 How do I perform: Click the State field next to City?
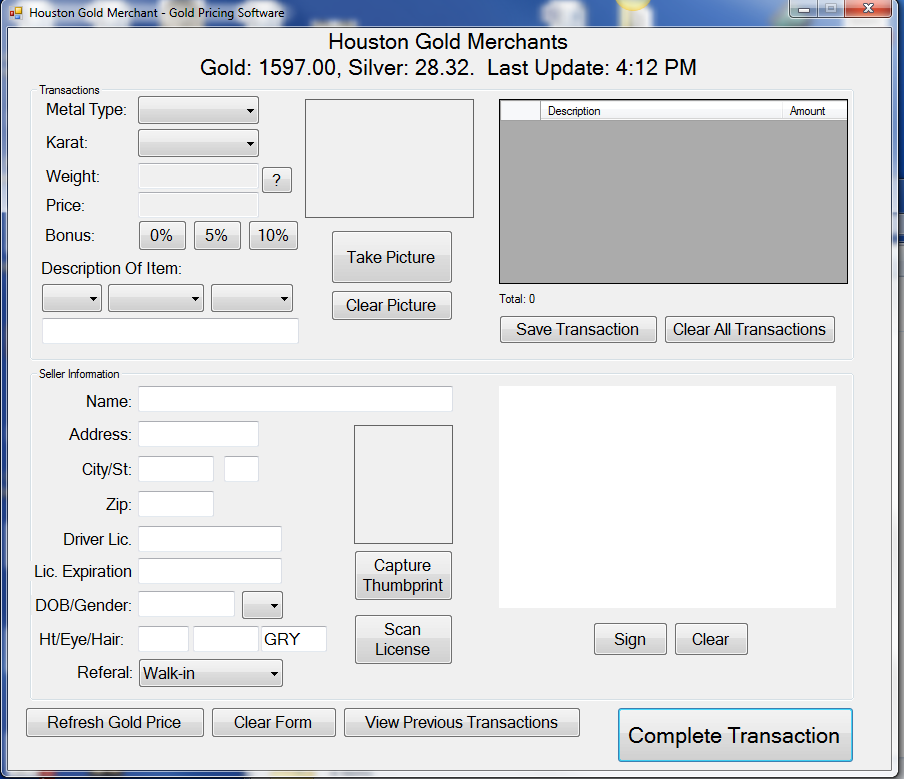tap(241, 469)
